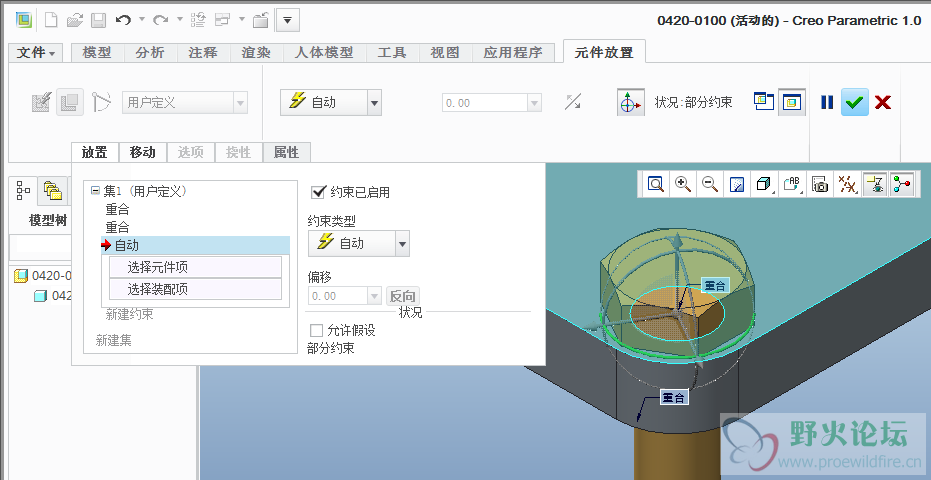Image resolution: width=931 pixels, height=480 pixels.
Task: Collapse the 集1 (用户定义) constraint set
Action: (x=95, y=191)
